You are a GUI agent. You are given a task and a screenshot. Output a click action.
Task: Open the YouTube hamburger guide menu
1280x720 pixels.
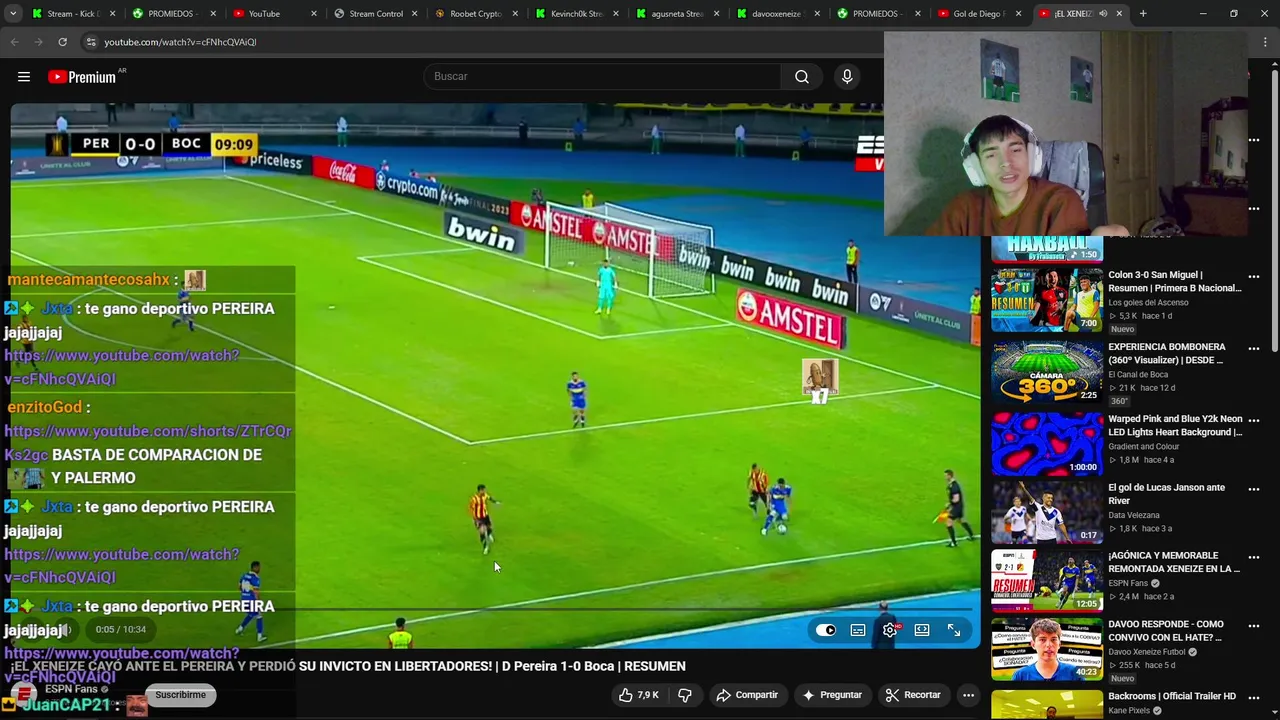click(24, 77)
